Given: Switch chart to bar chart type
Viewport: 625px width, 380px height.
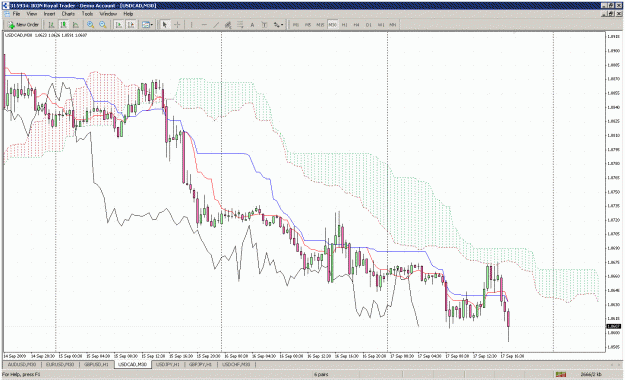Looking at the screenshot, I should [51, 25].
